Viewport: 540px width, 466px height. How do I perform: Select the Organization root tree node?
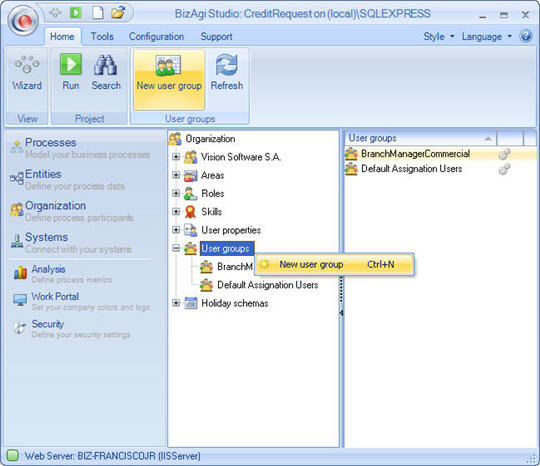210,139
